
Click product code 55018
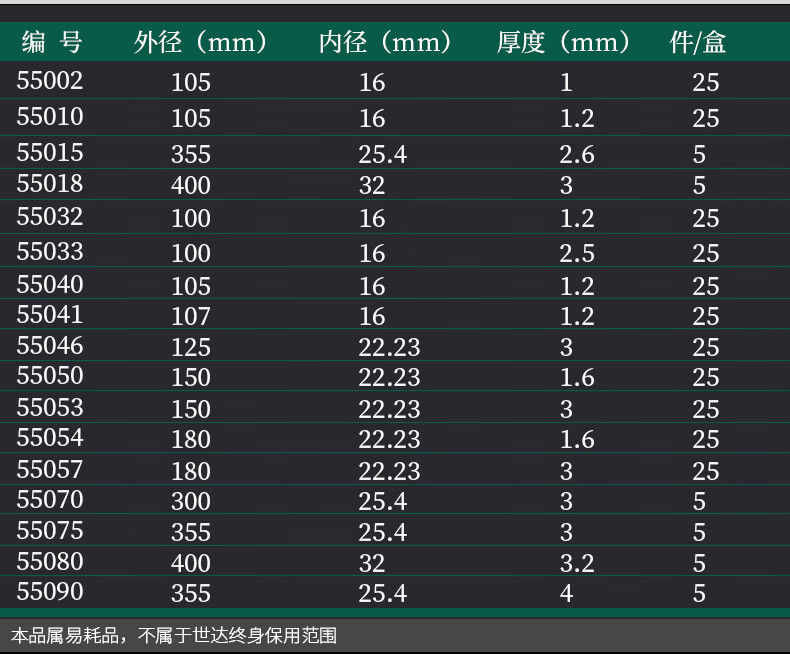pyautogui.click(x=50, y=183)
